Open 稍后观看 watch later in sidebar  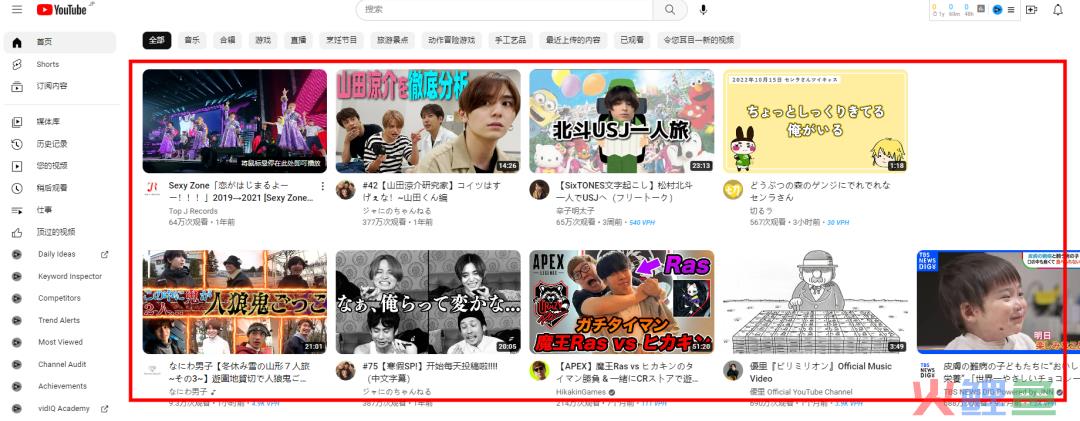pos(60,188)
